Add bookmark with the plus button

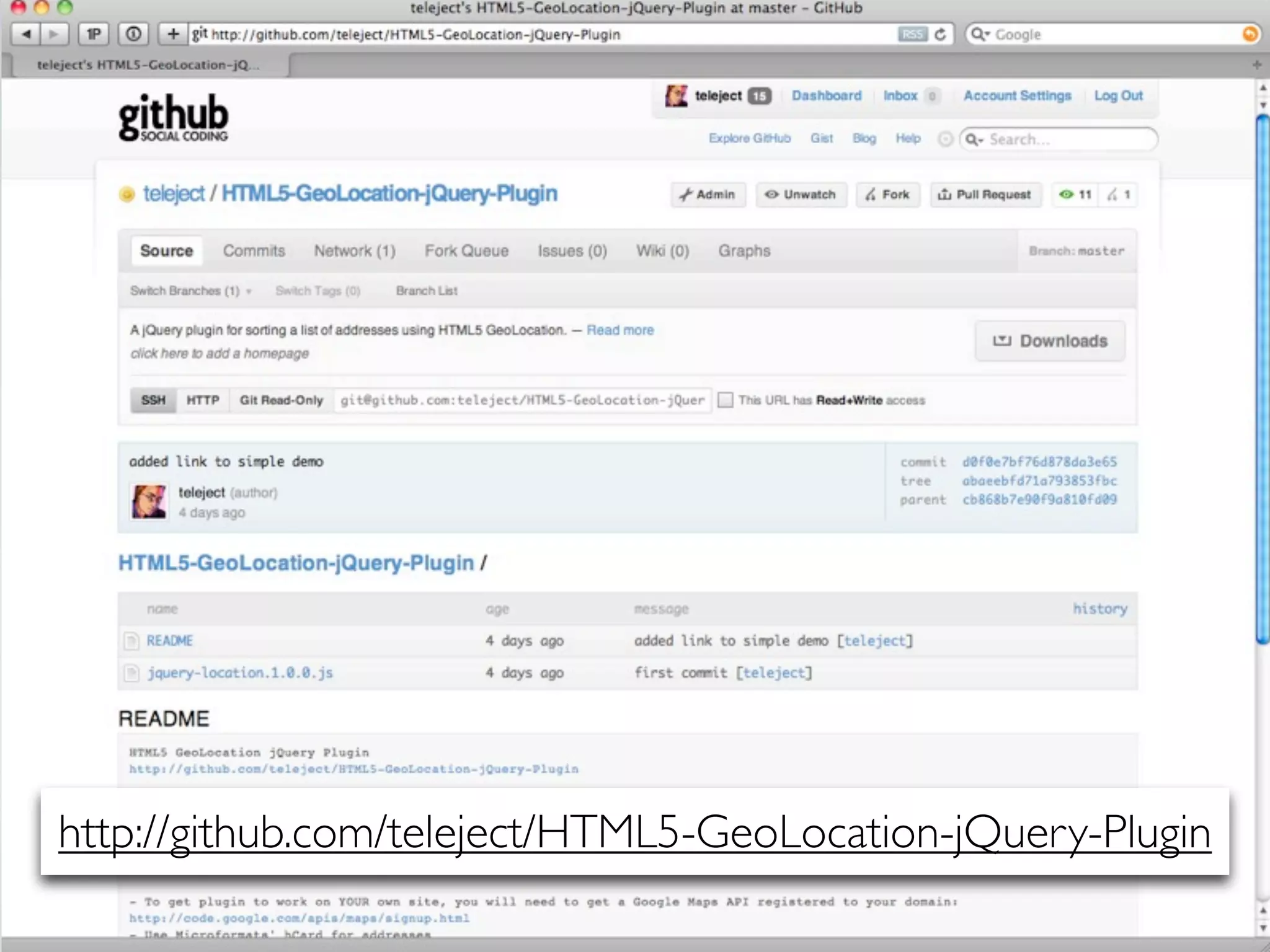click(173, 34)
